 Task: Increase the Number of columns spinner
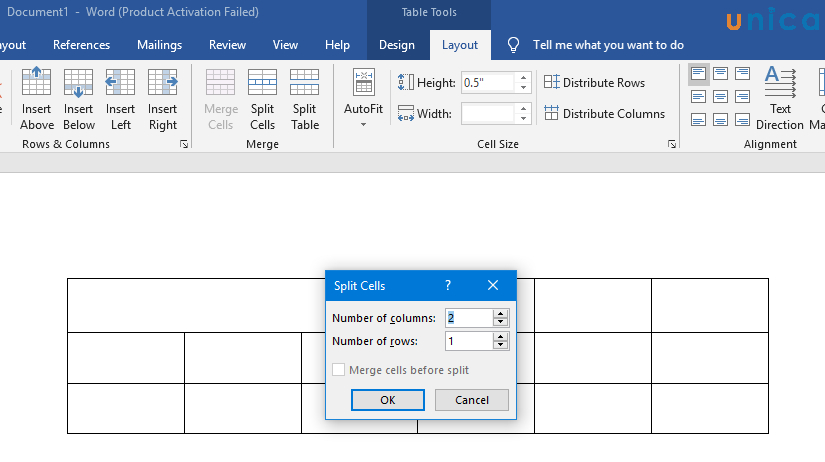click(x=501, y=313)
